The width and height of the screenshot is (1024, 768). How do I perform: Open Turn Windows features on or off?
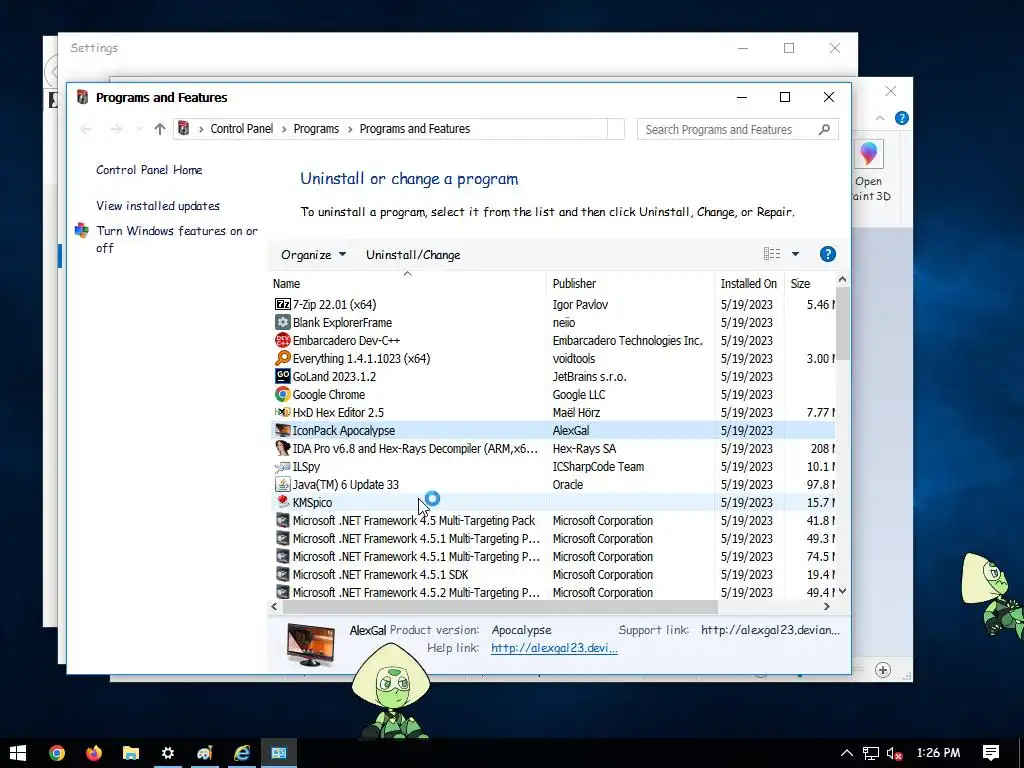pos(176,239)
